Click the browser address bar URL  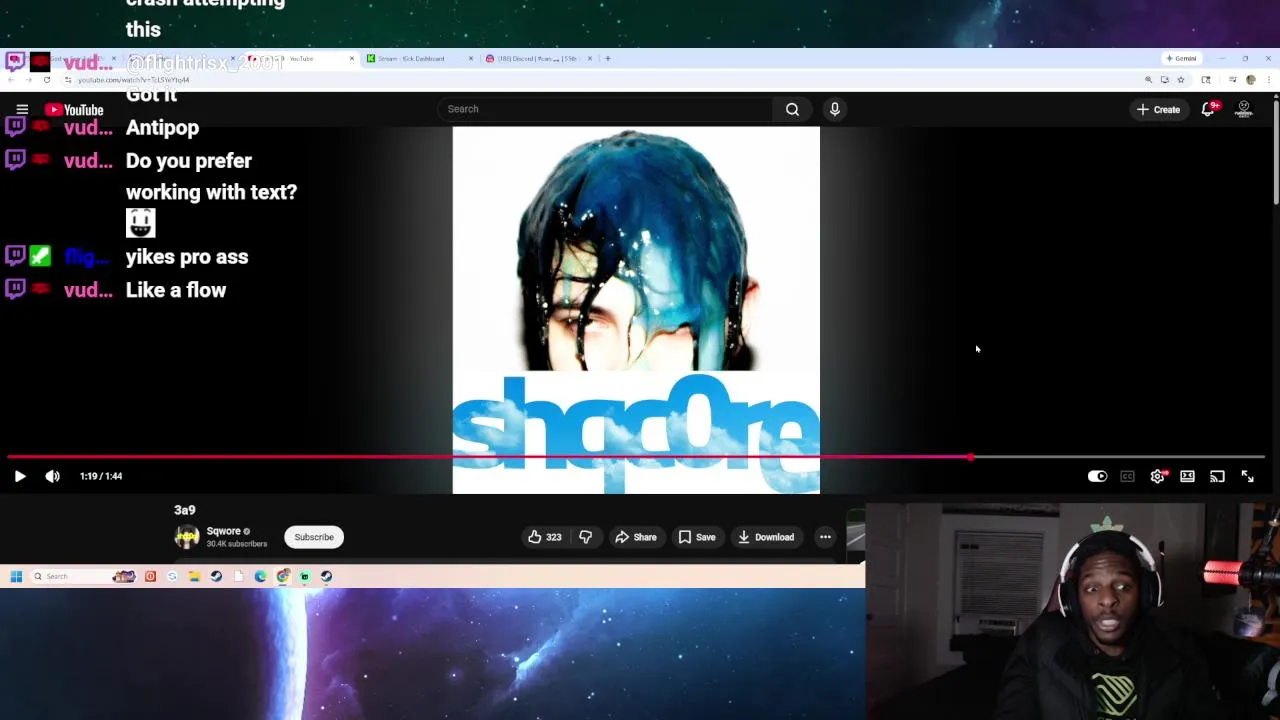(134, 79)
